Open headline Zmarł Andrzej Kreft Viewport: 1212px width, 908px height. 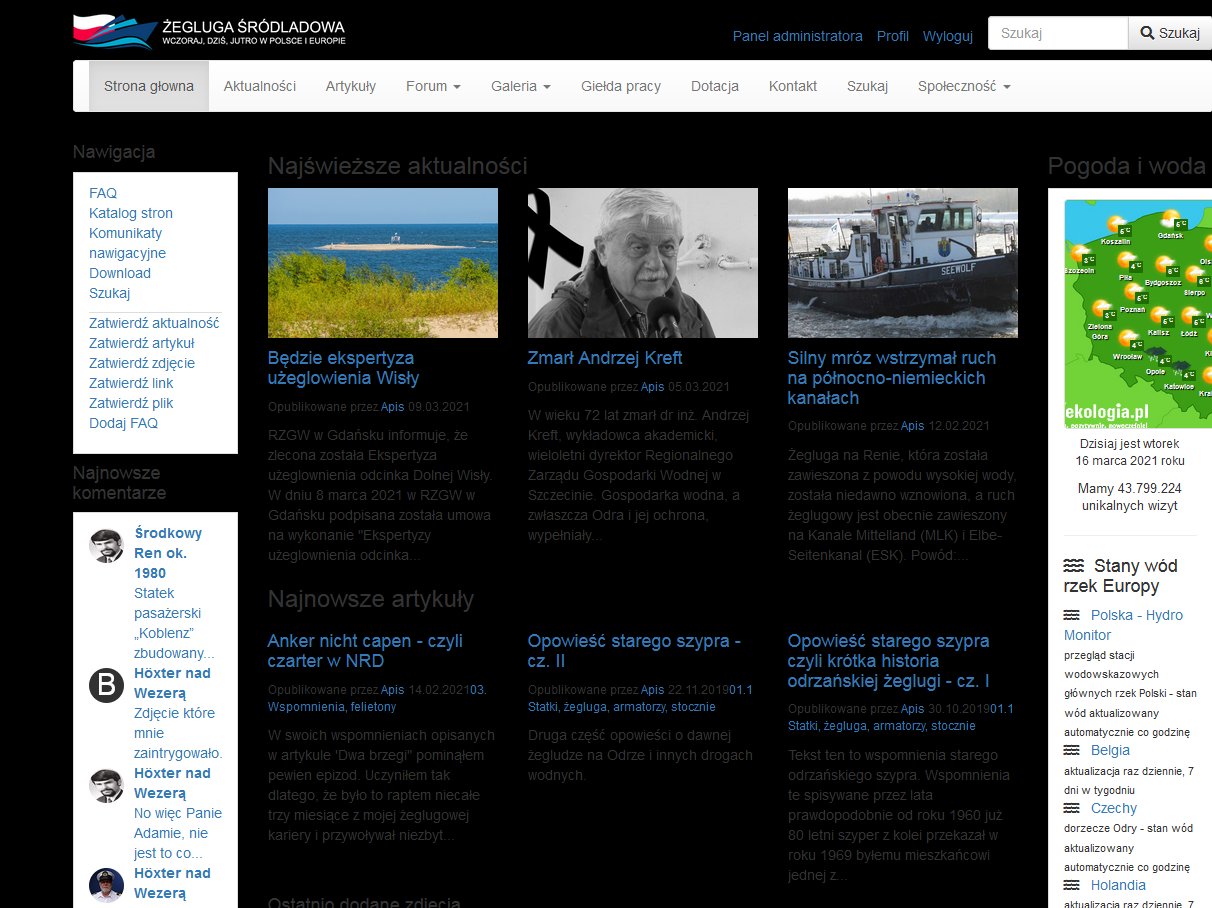click(x=605, y=358)
